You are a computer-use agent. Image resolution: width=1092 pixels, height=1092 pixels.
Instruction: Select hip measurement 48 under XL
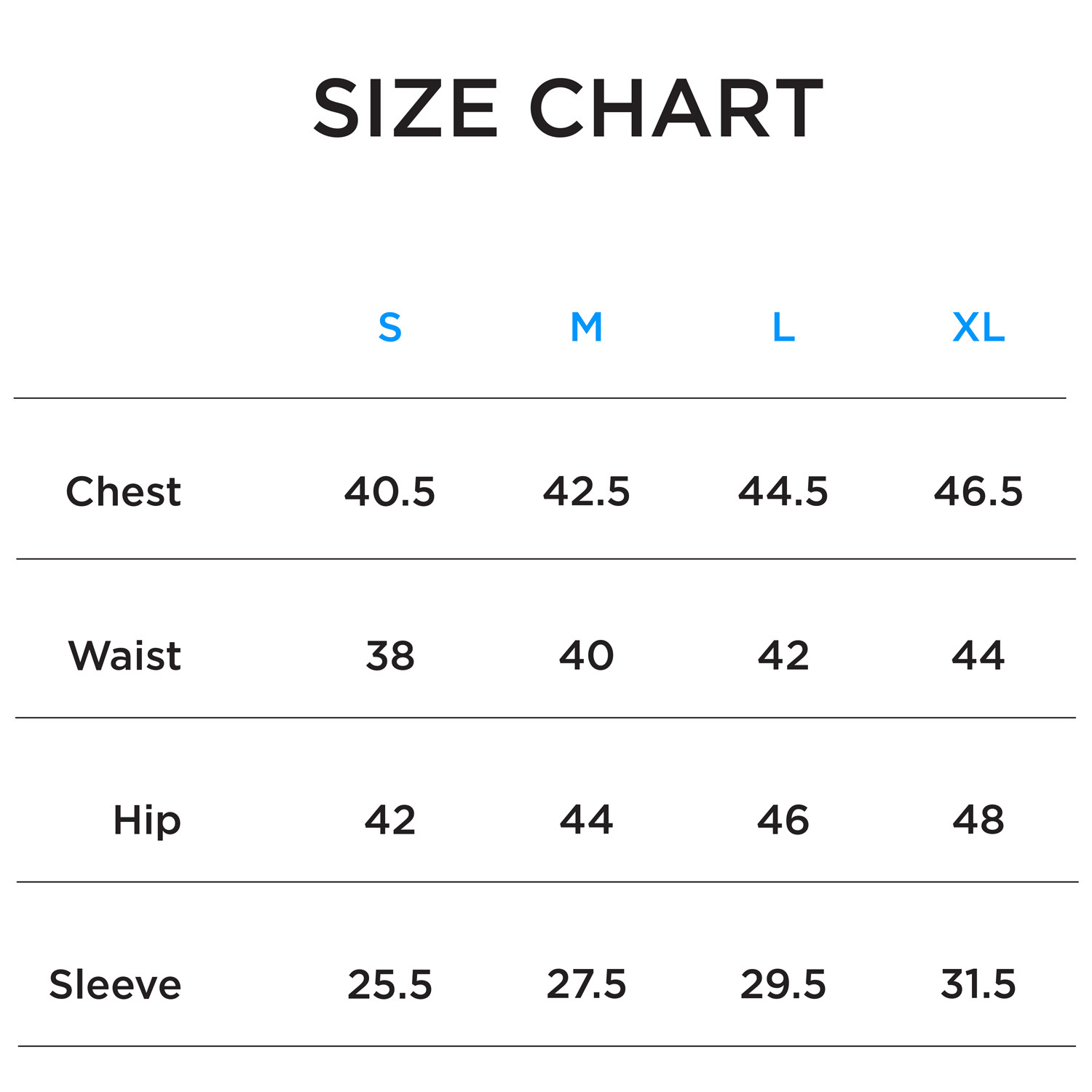[978, 820]
